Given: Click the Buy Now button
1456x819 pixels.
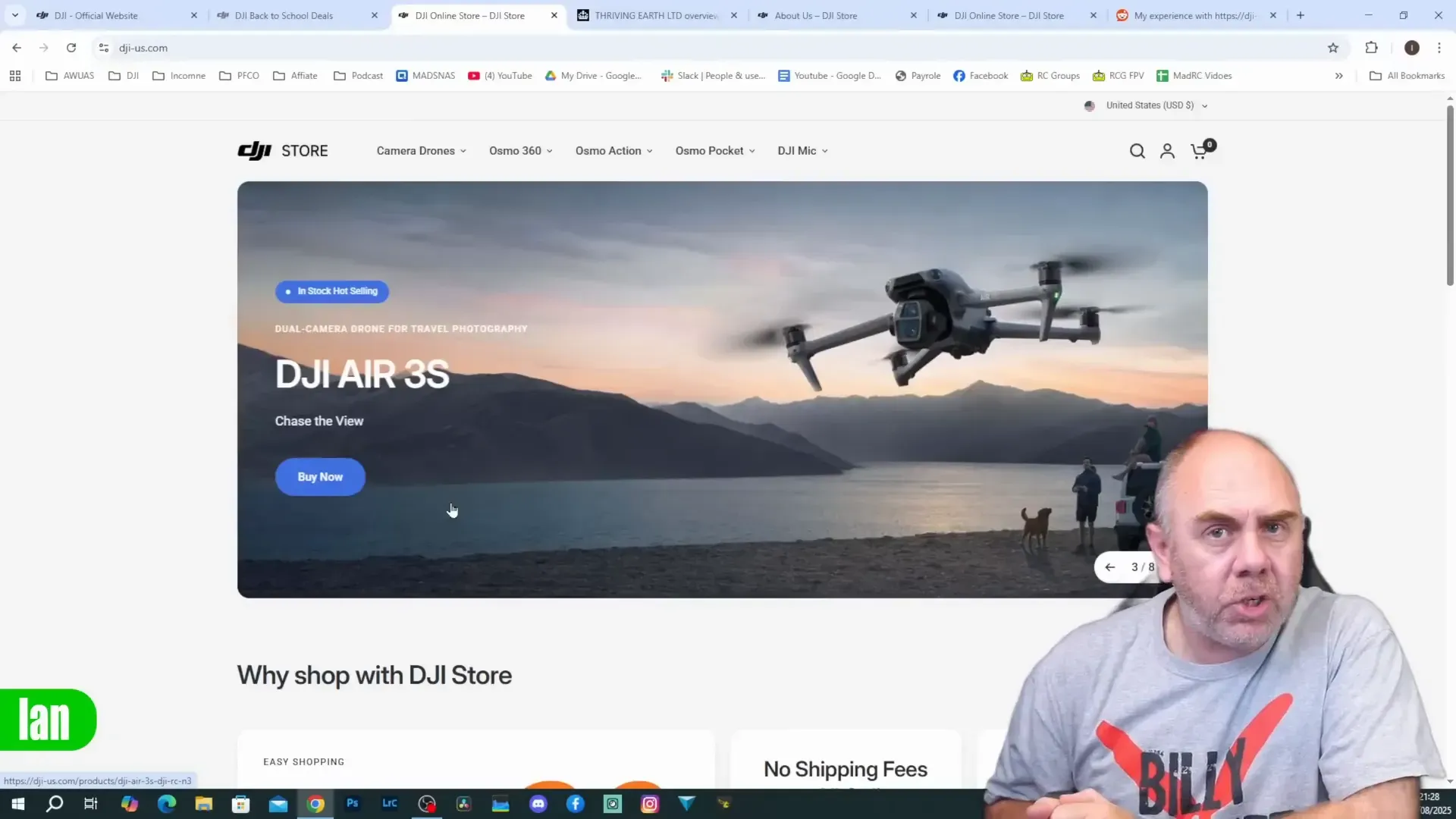Looking at the screenshot, I should pyautogui.click(x=320, y=477).
